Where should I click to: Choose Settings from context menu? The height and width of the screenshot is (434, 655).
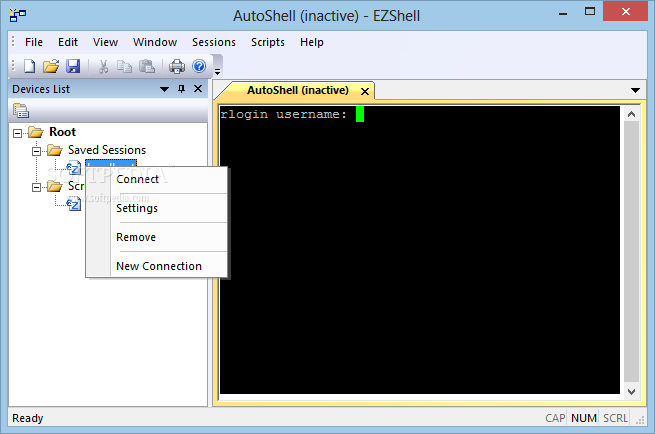157,208
